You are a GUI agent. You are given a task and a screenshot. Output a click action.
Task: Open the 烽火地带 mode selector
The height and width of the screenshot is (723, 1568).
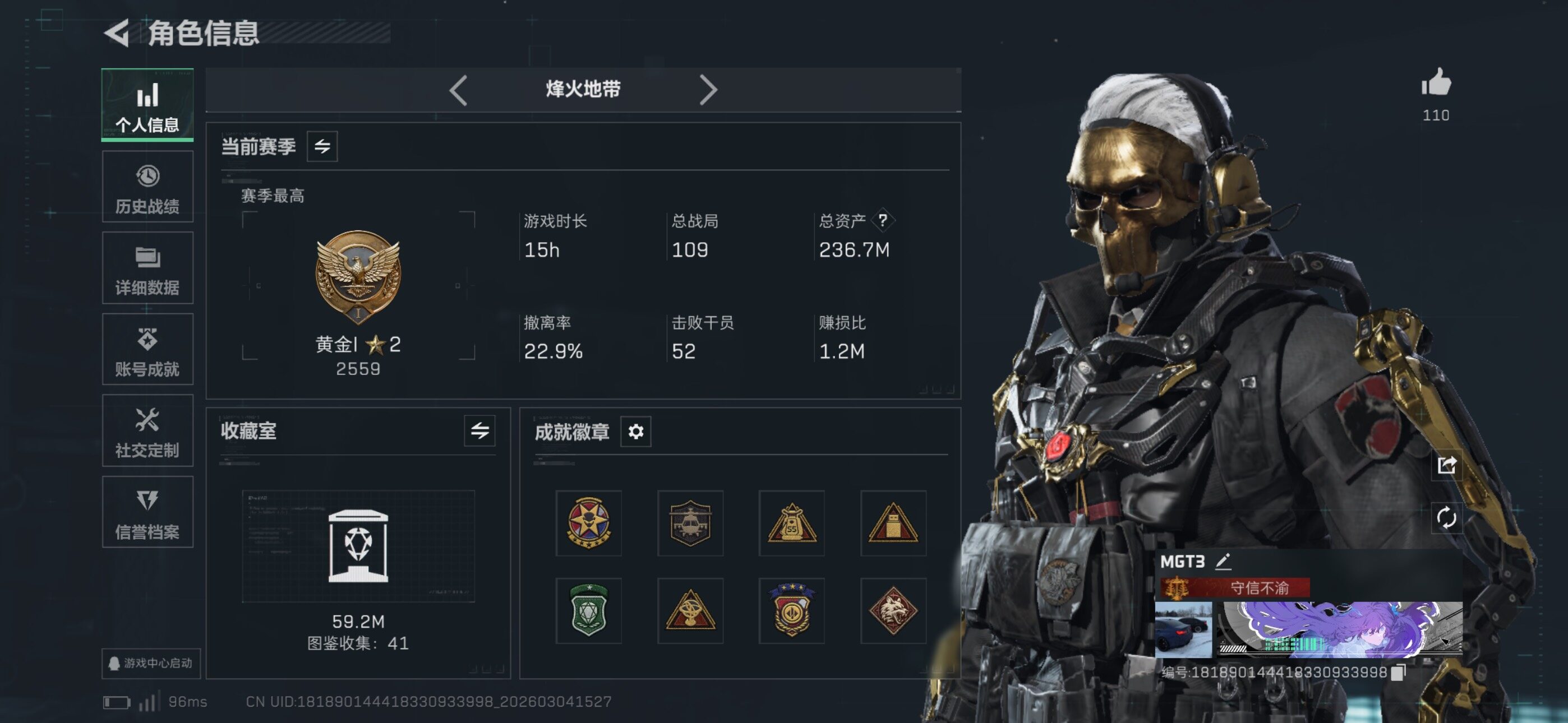pyautogui.click(x=583, y=90)
